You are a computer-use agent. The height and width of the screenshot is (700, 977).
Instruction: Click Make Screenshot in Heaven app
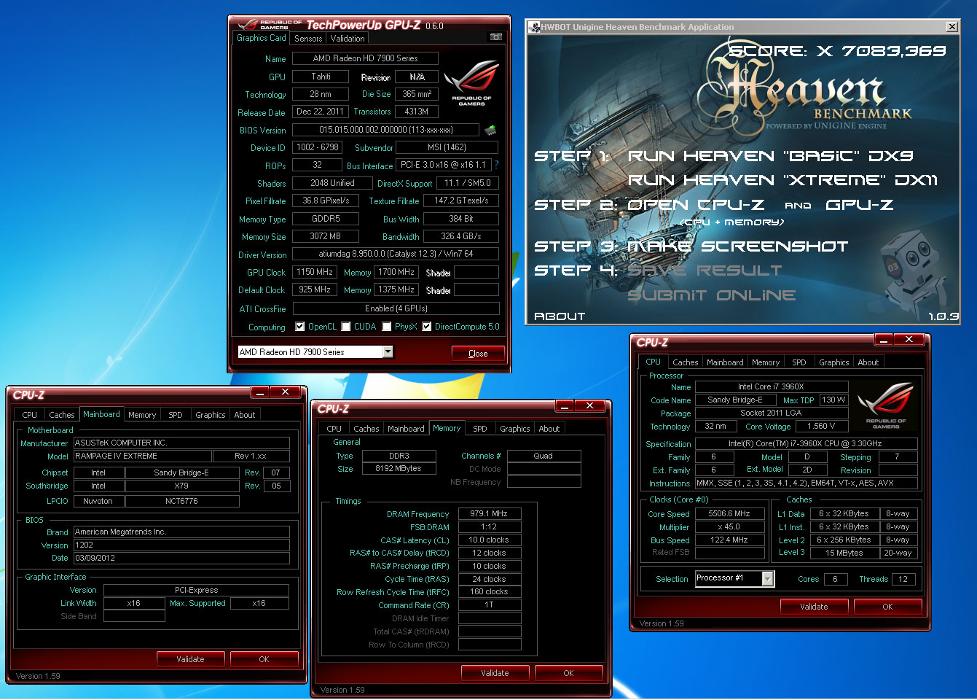click(737, 246)
